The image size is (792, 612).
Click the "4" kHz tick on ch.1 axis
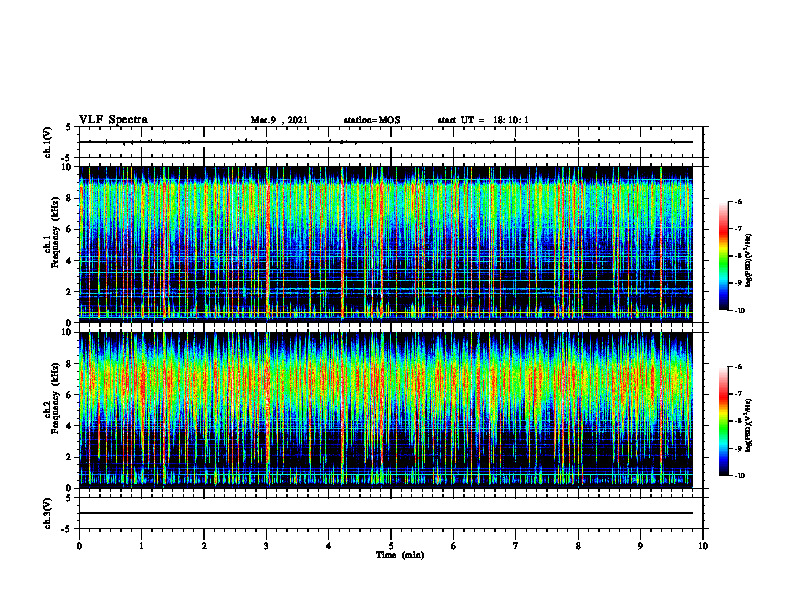pos(70,261)
